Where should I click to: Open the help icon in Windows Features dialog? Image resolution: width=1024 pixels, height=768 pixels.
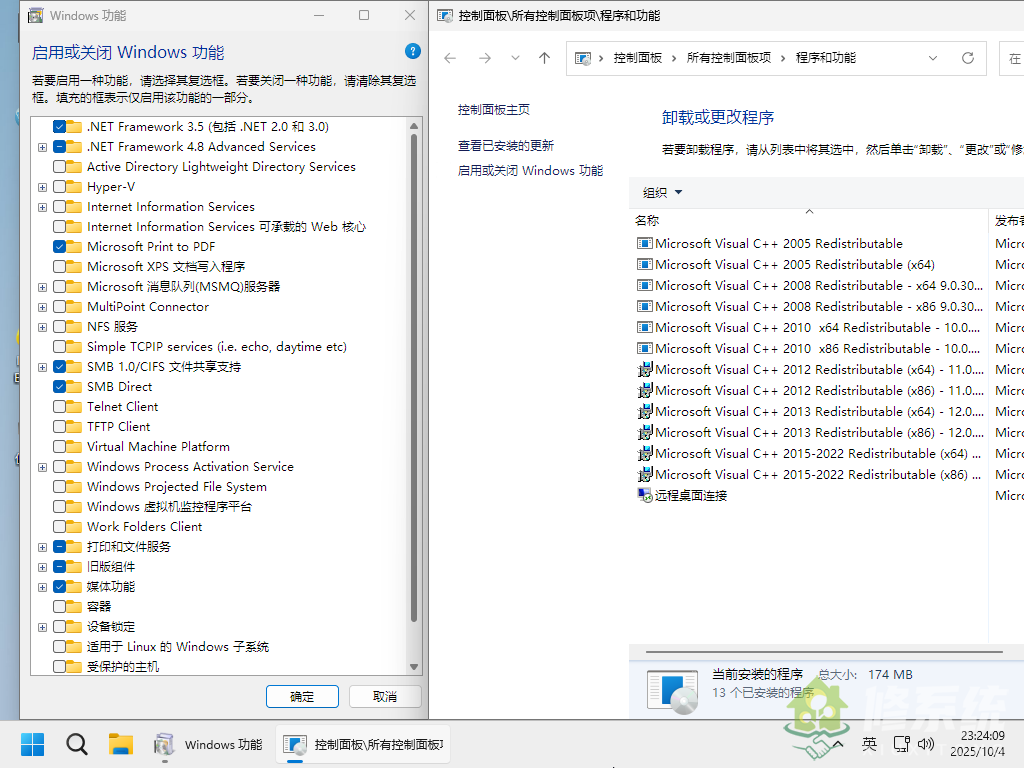coord(412,51)
